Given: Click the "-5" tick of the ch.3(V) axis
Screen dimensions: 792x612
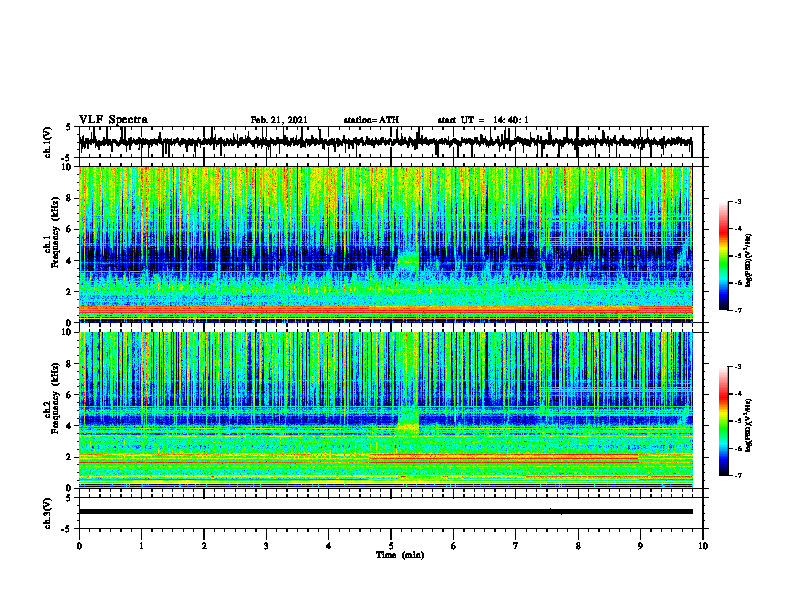Looking at the screenshot, I should pos(67,529).
